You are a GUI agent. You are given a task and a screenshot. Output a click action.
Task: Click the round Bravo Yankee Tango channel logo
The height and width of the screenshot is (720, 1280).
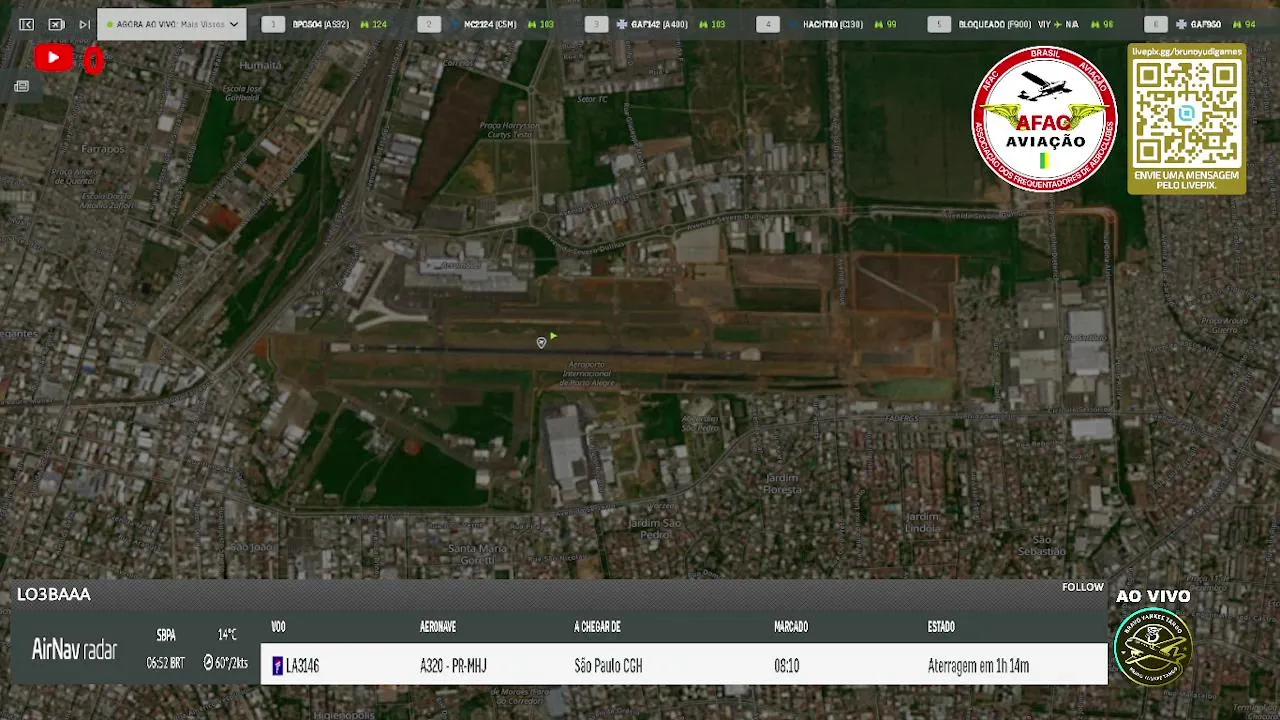point(1153,646)
